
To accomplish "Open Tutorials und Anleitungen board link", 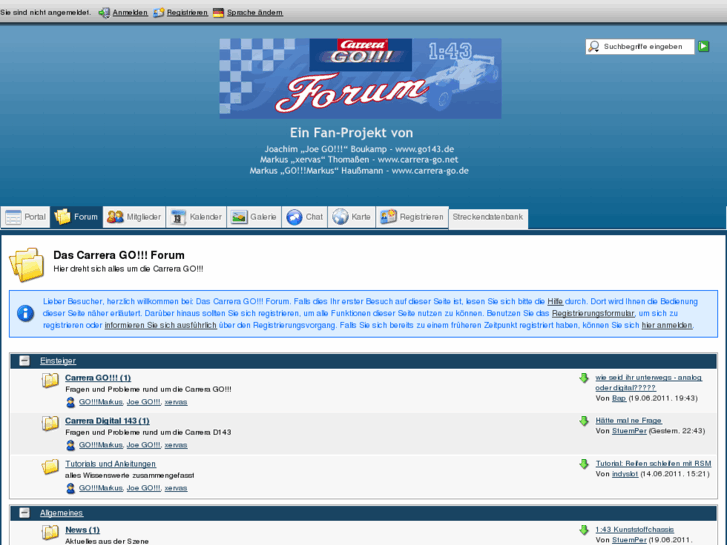I will 110,464.
